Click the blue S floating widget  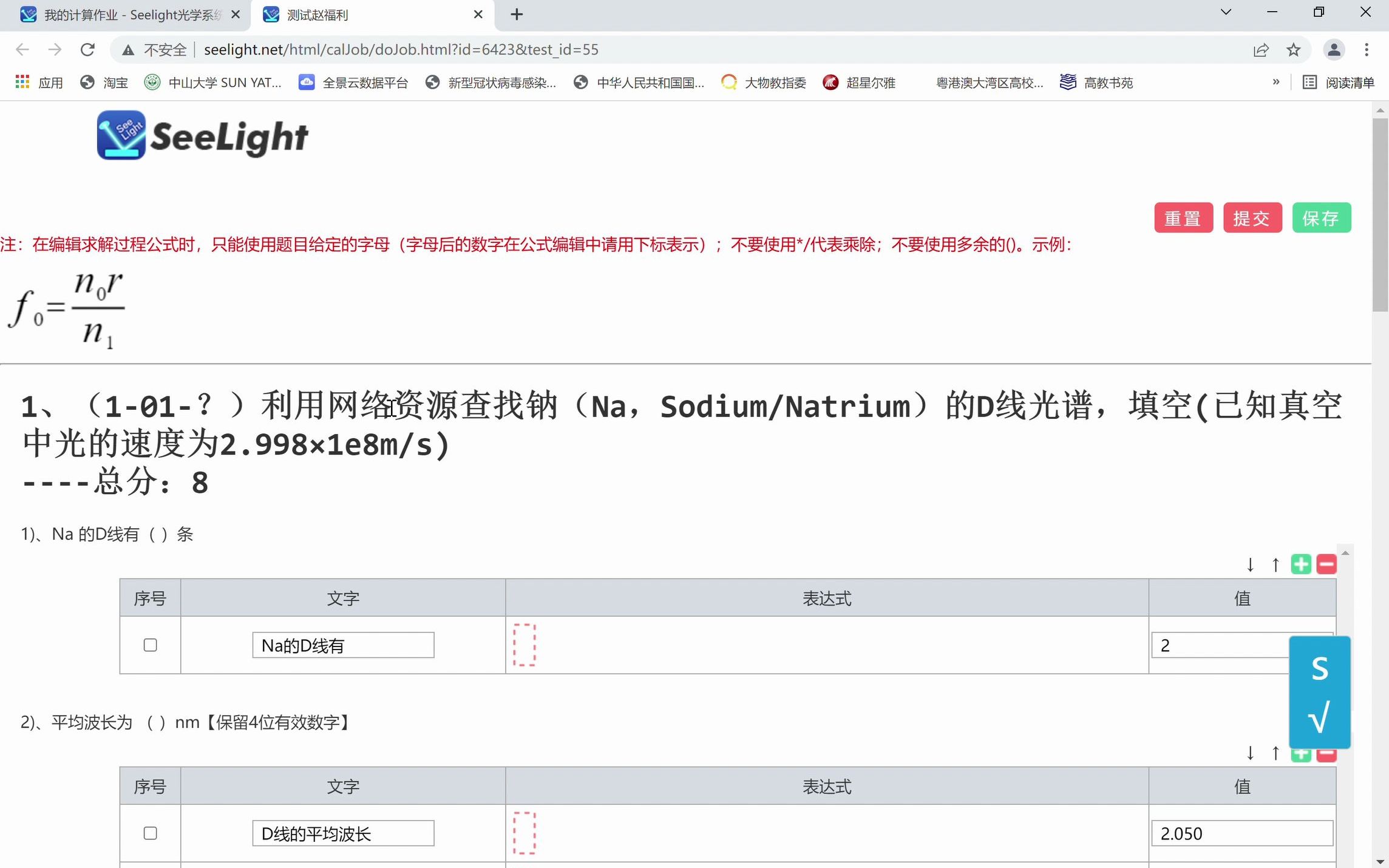(x=1320, y=668)
